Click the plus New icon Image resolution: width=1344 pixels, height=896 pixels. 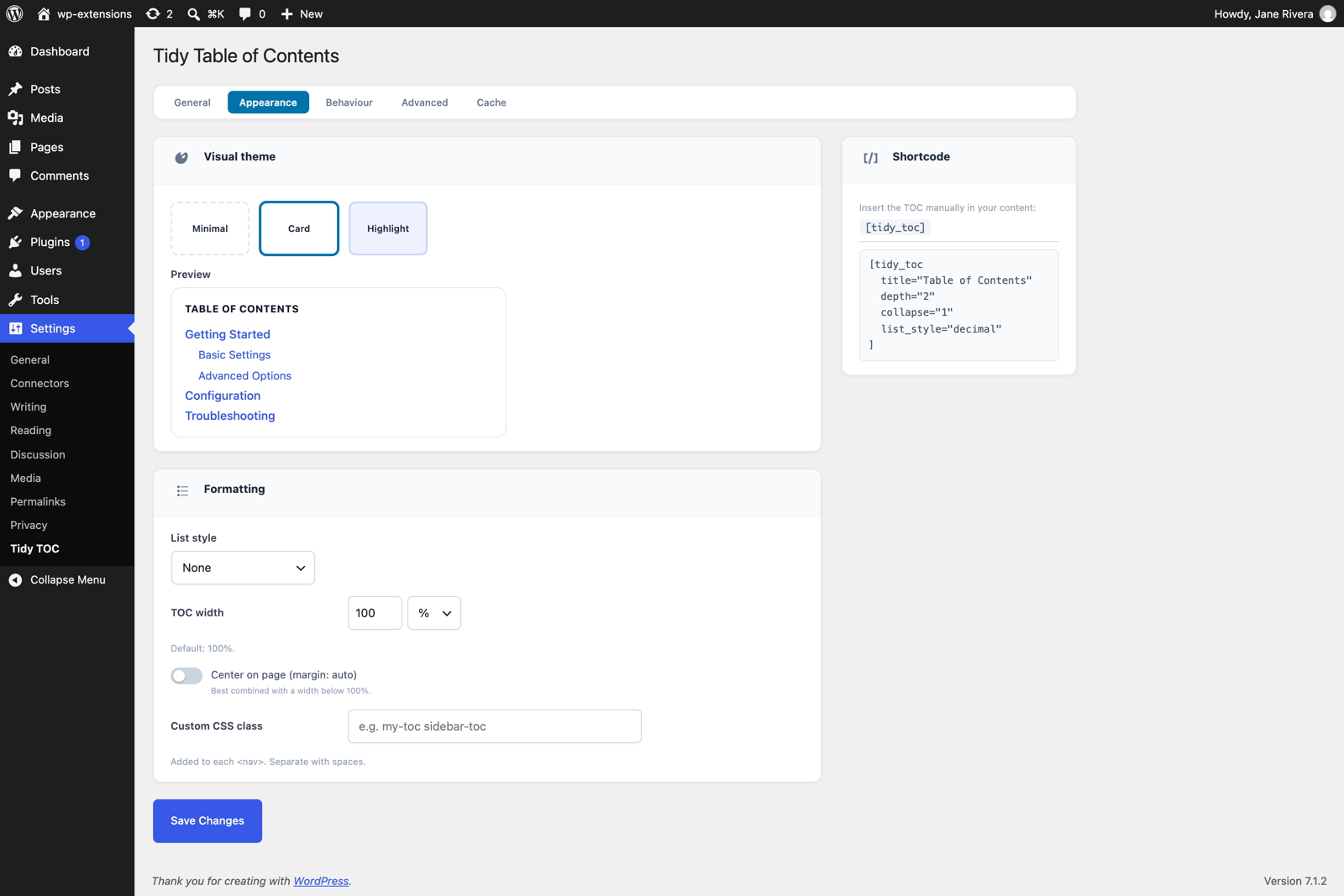point(286,13)
